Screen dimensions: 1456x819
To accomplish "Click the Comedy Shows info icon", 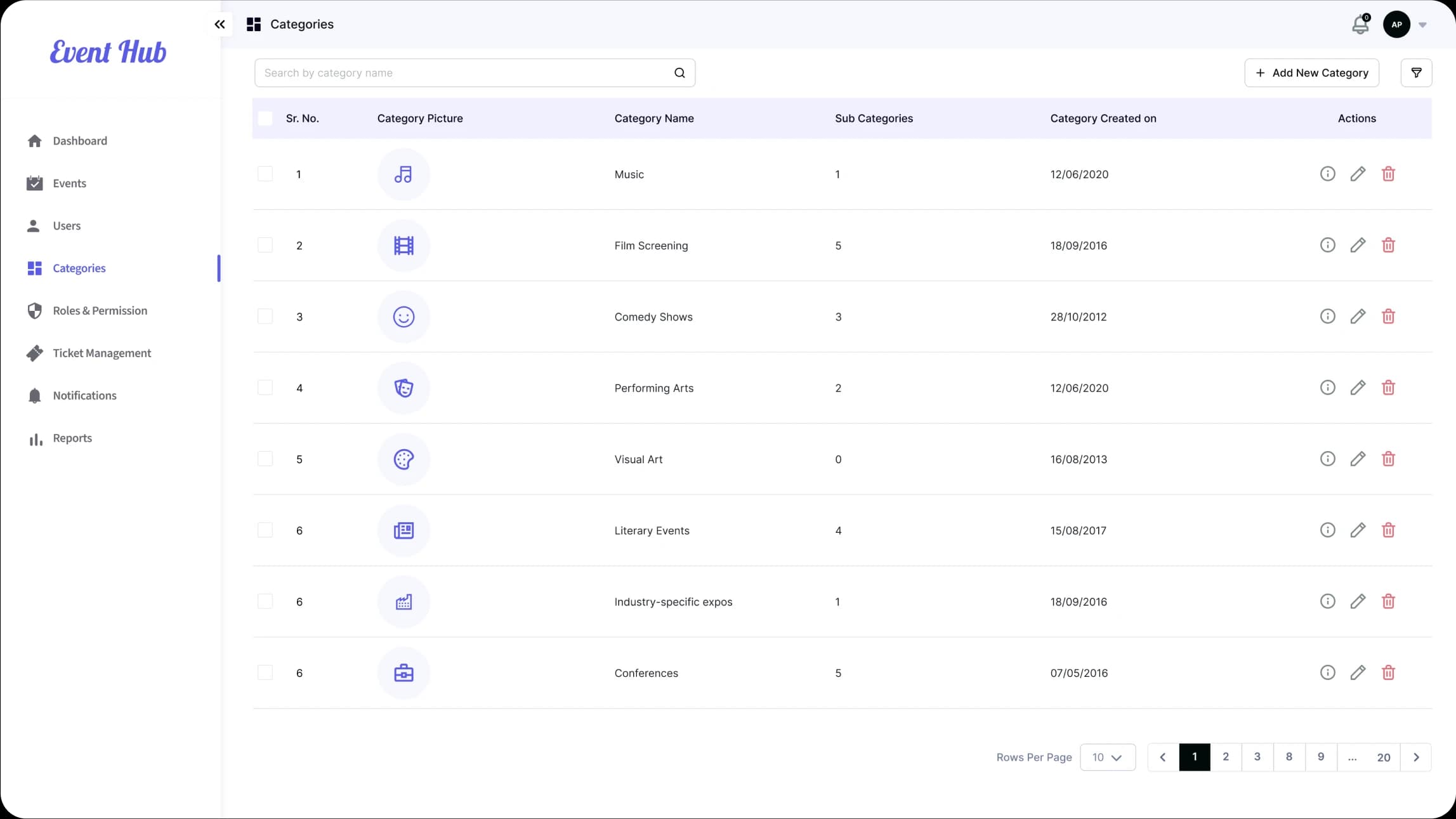I will (x=1328, y=316).
